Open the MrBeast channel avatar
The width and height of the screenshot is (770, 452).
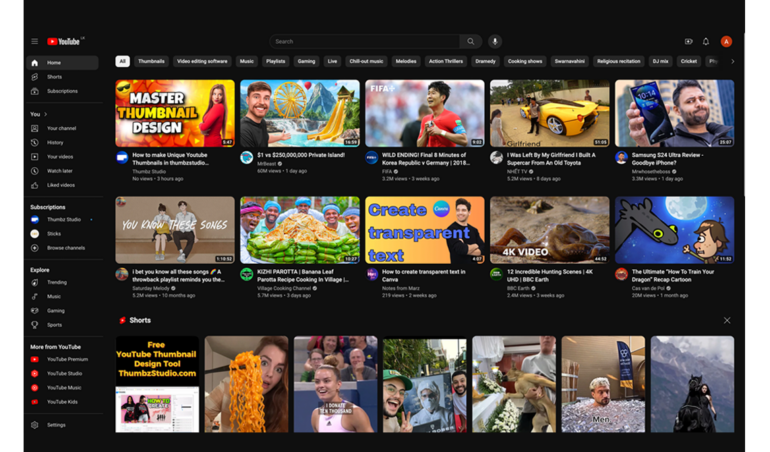click(x=247, y=157)
